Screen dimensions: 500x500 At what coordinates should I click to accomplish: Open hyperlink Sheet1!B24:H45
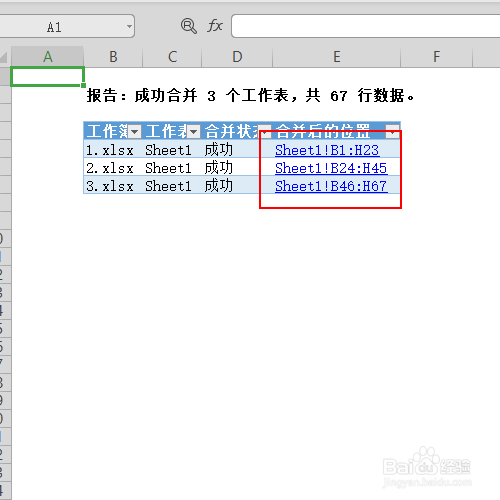coord(331,168)
